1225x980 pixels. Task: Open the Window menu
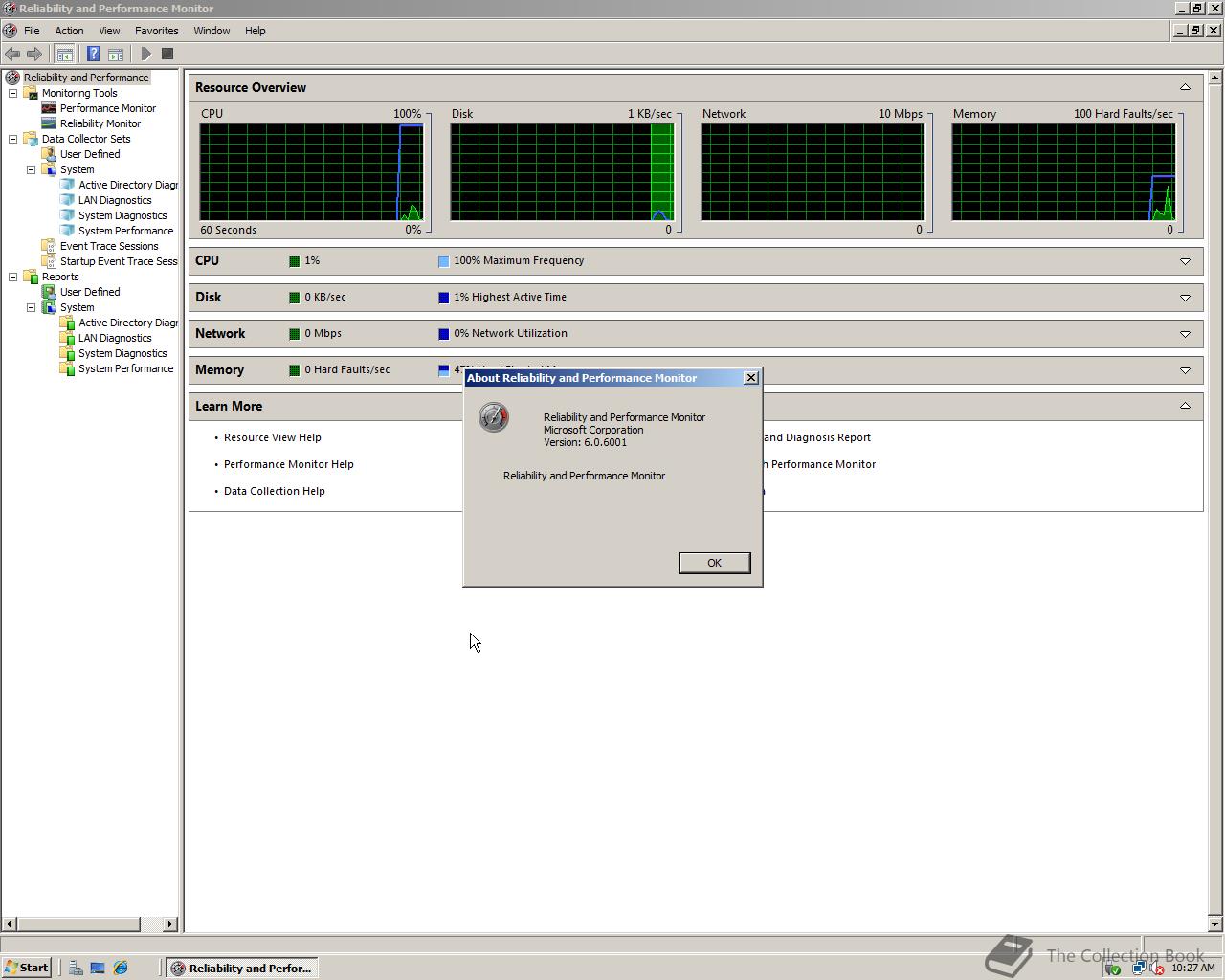(x=212, y=31)
